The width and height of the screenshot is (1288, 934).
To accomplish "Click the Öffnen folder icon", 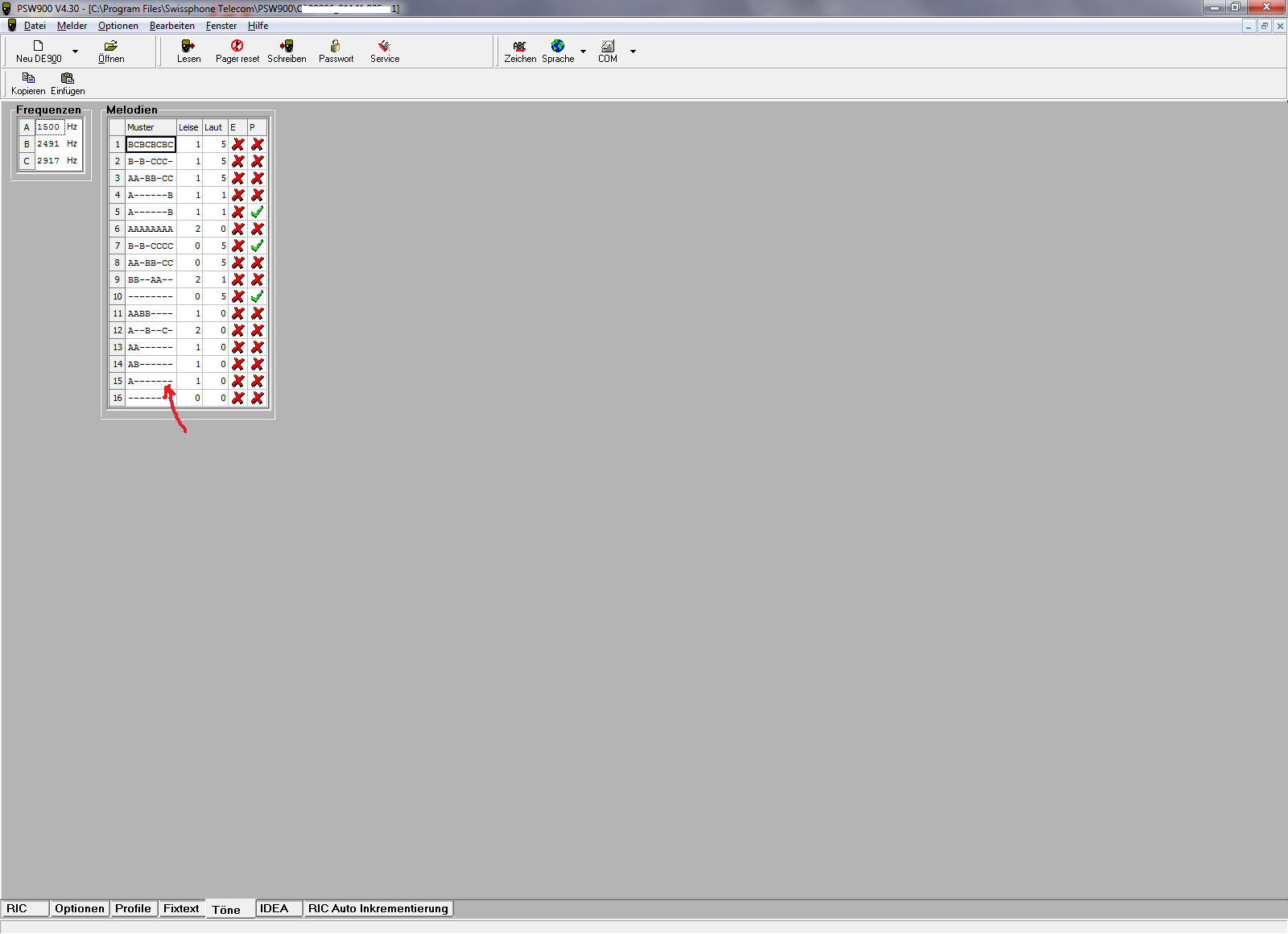I will [111, 47].
